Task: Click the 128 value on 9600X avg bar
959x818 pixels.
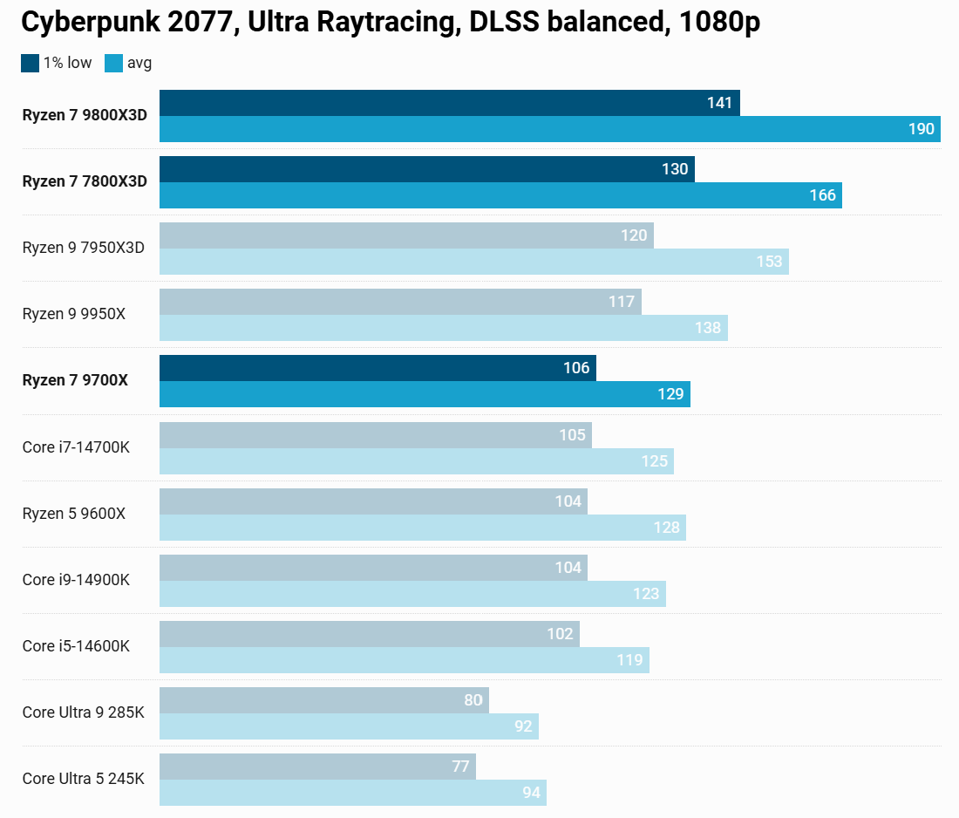Action: (x=667, y=527)
